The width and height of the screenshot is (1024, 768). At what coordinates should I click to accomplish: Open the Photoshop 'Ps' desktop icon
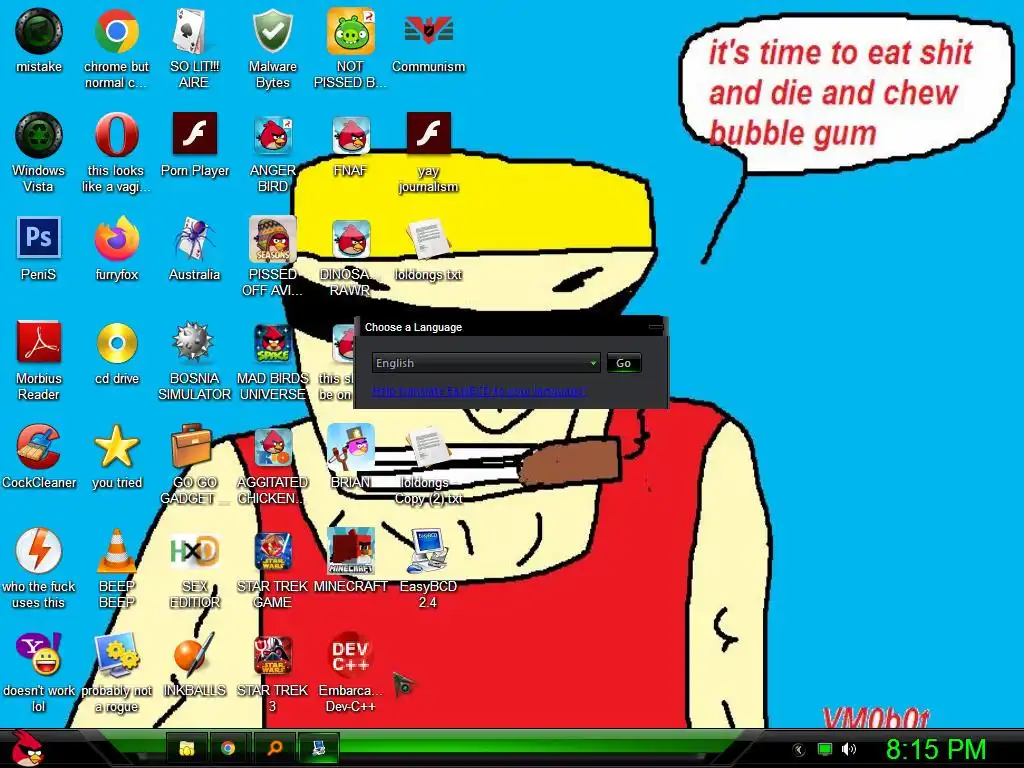click(39, 238)
